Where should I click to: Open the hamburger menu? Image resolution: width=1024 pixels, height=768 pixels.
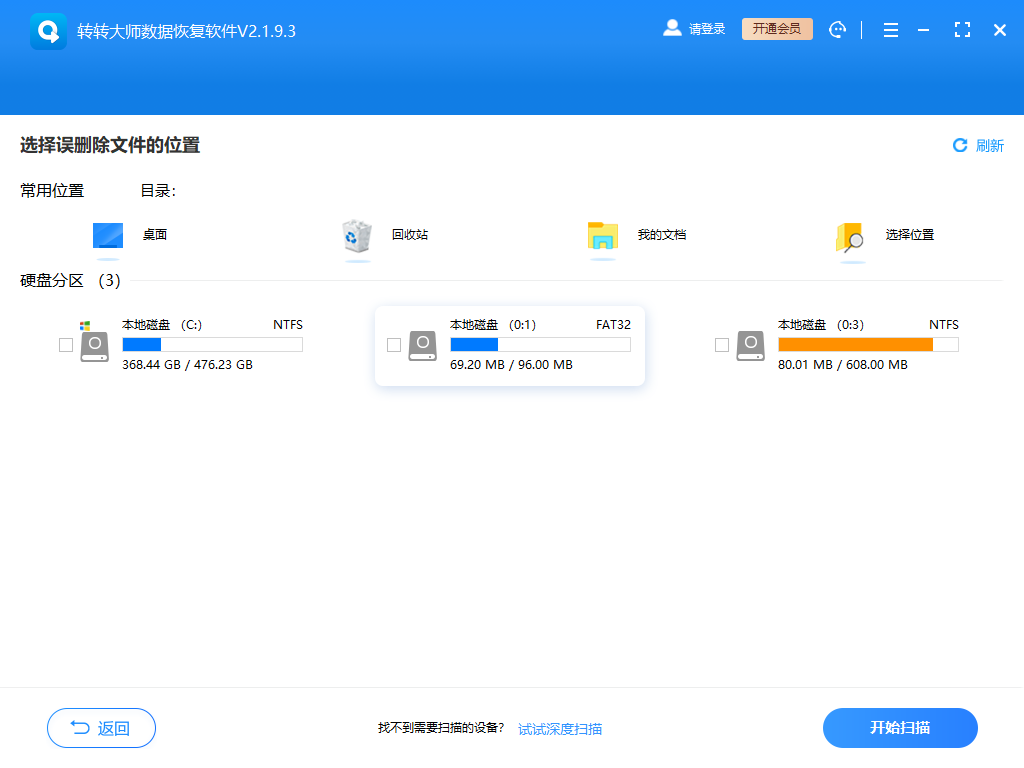tap(890, 29)
